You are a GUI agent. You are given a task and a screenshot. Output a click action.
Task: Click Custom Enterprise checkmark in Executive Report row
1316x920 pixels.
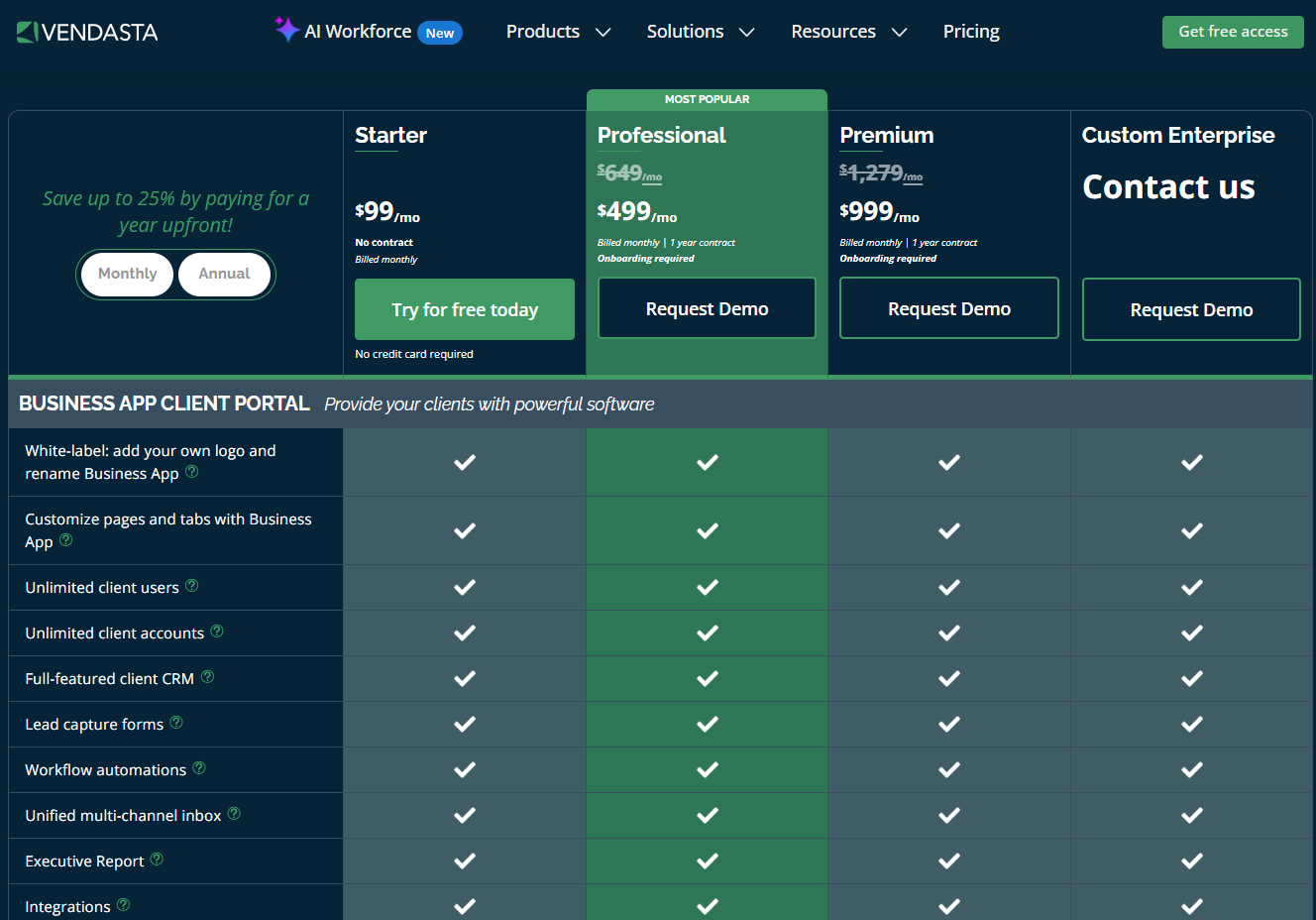click(x=1192, y=861)
